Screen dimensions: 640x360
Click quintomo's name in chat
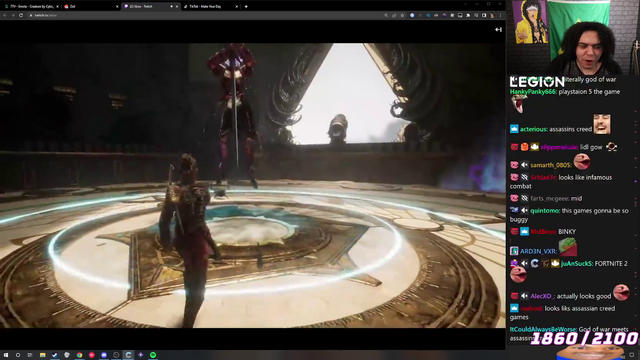545,211
